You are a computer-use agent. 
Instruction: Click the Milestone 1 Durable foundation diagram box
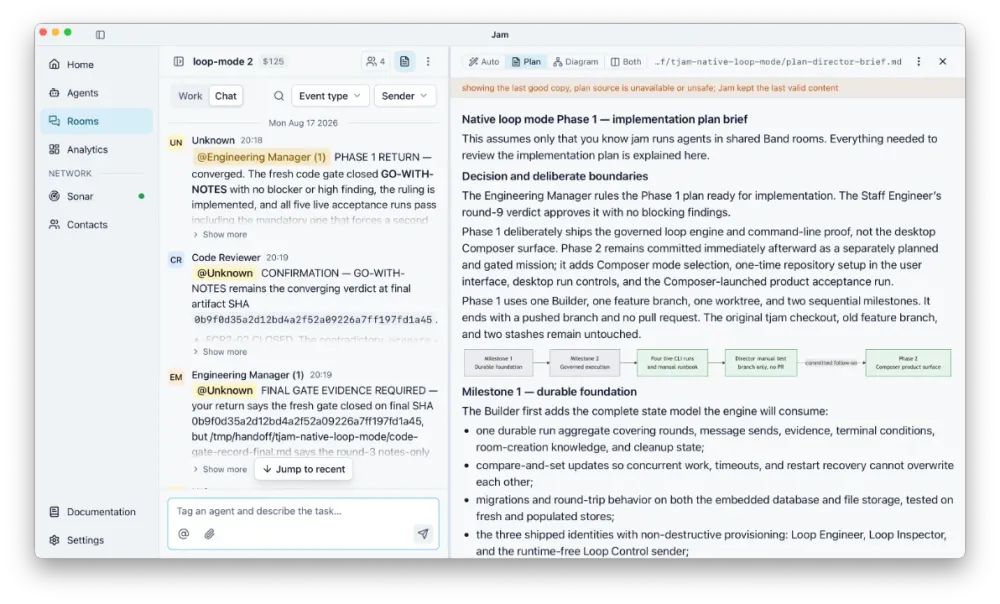point(498,363)
